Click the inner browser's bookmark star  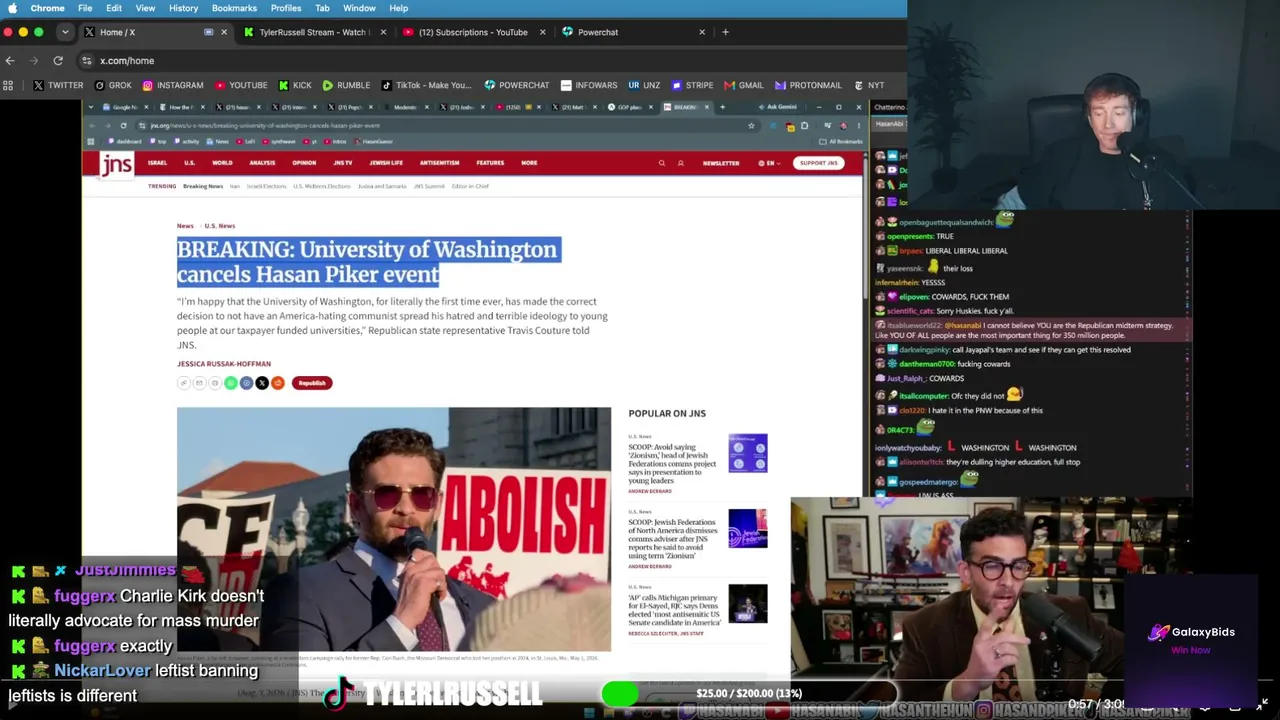pyautogui.click(x=751, y=126)
